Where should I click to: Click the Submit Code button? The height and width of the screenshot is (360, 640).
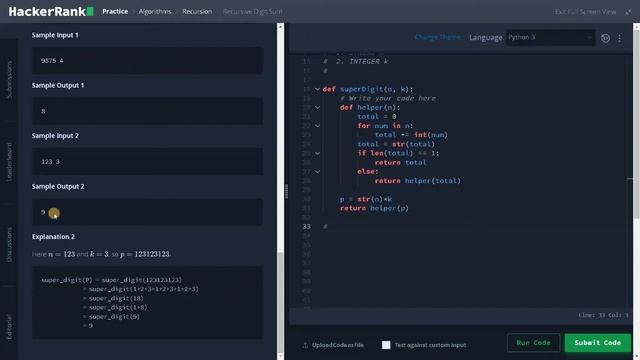pyautogui.click(x=598, y=343)
